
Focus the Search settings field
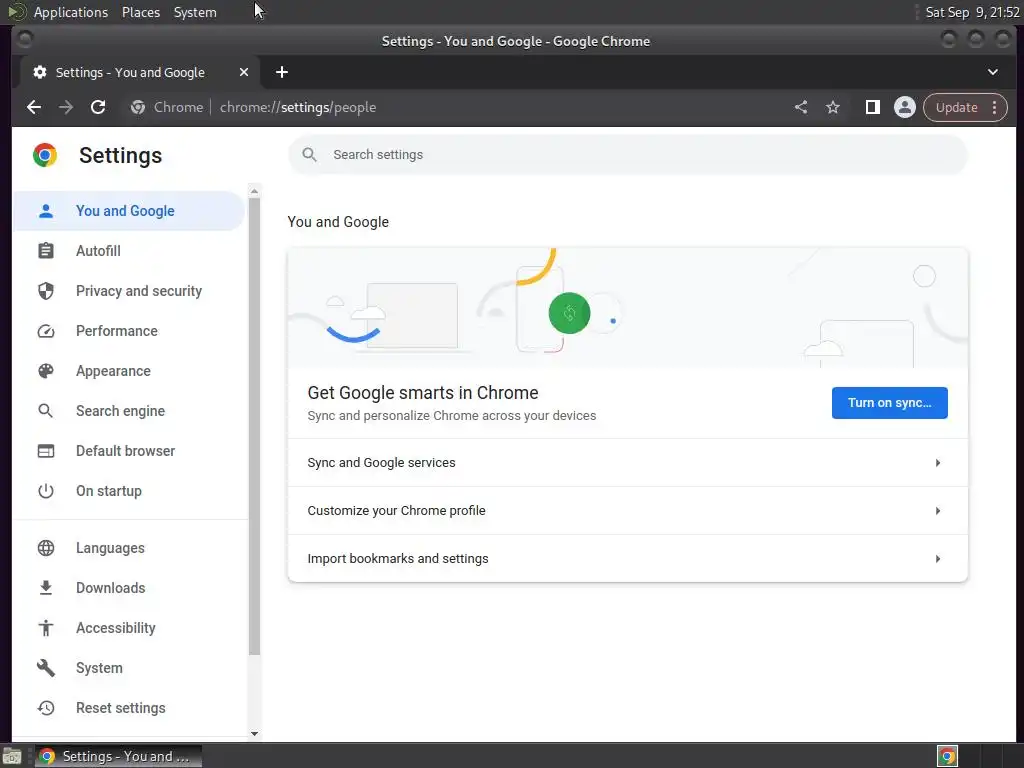click(x=628, y=155)
